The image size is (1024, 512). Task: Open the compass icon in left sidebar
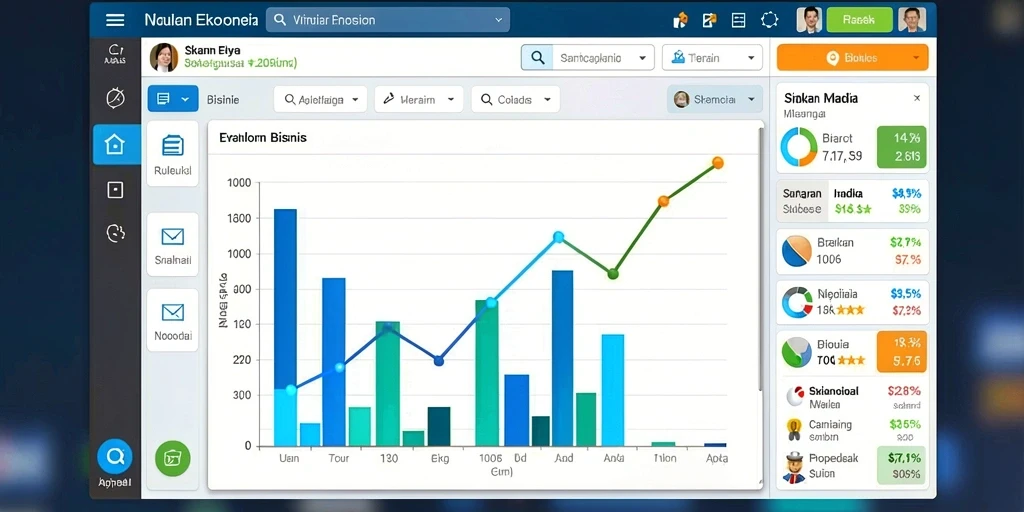click(115, 99)
